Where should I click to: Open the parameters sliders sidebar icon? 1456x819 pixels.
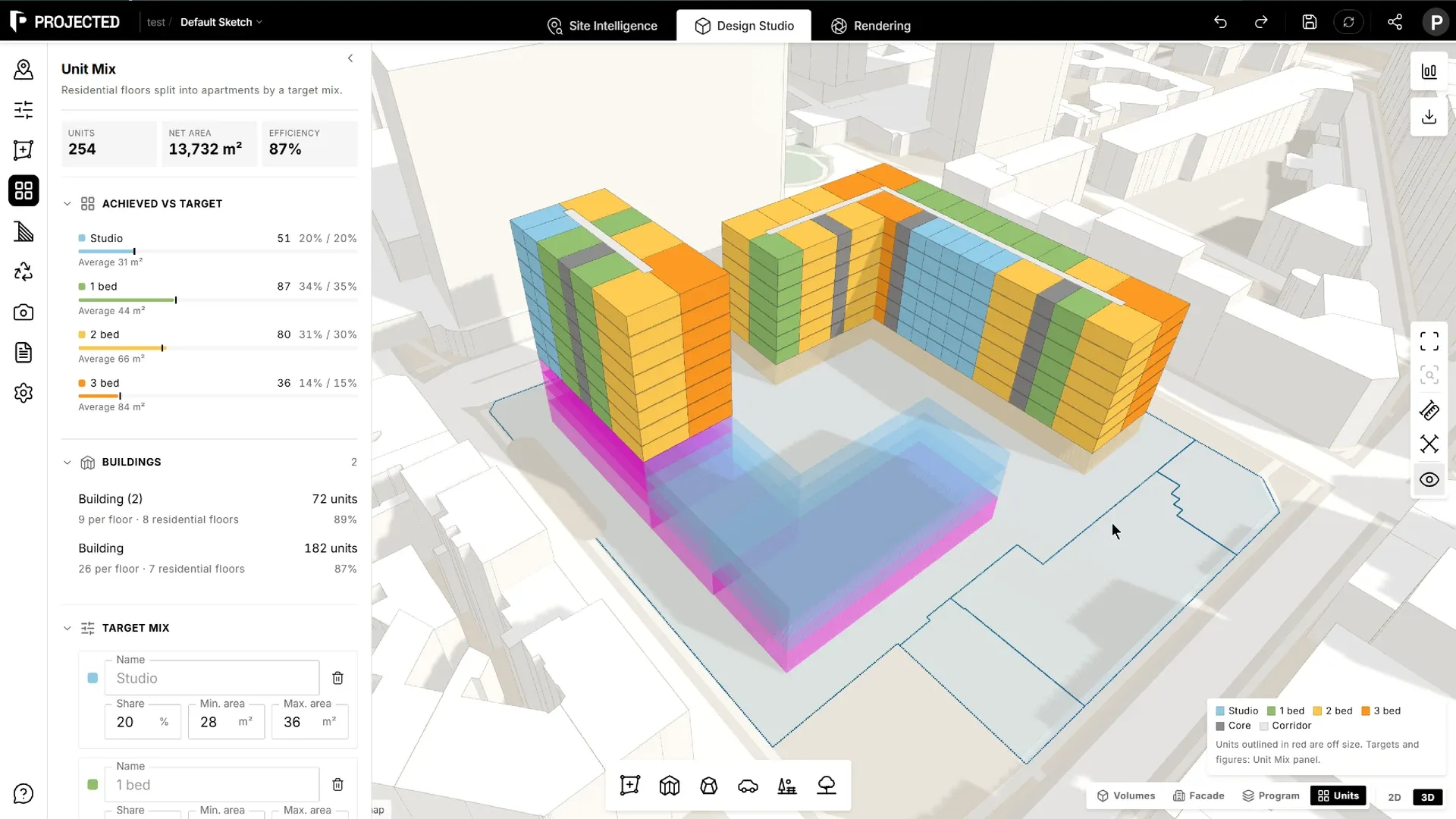[24, 110]
